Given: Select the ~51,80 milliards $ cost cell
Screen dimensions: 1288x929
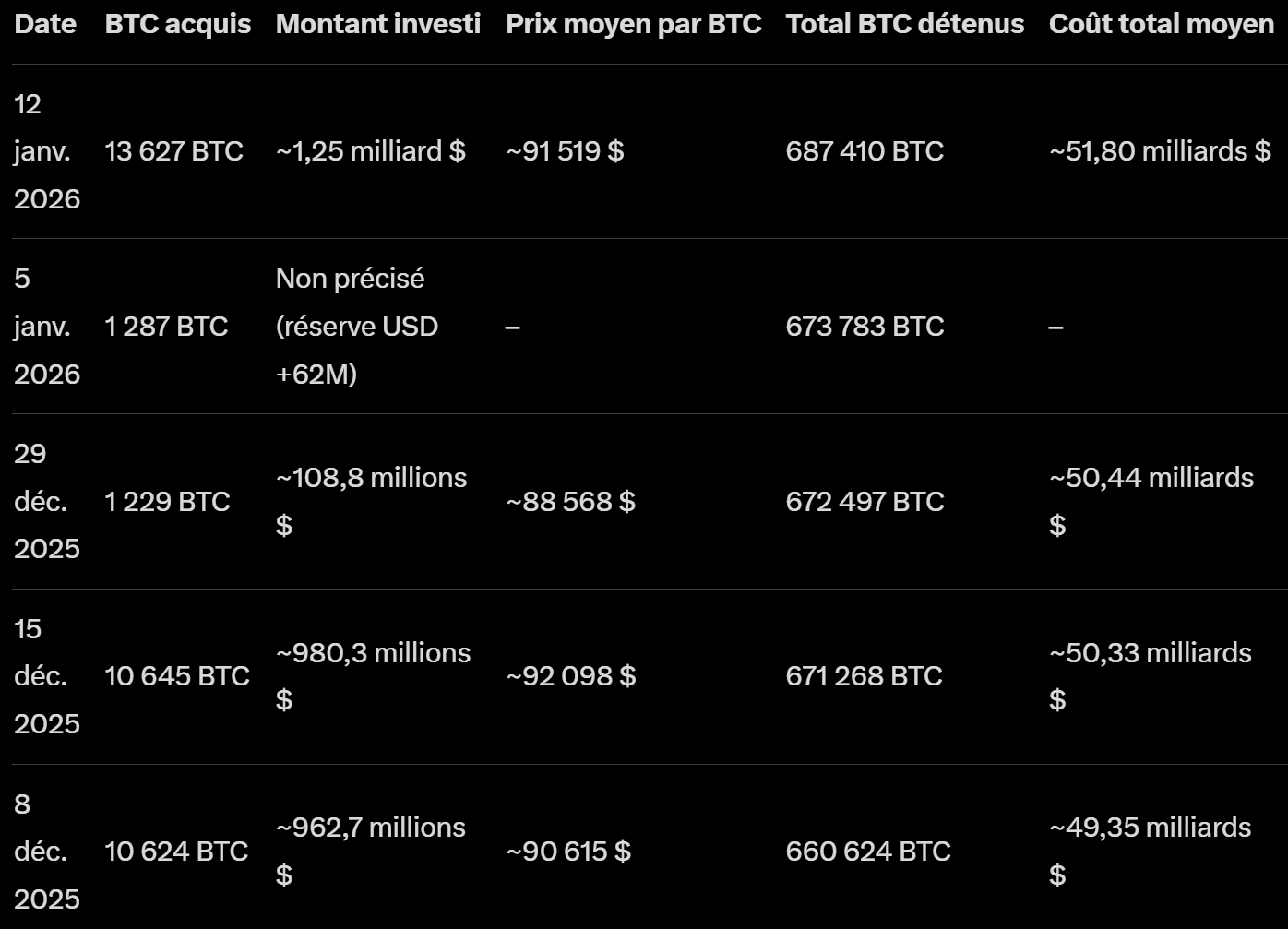Looking at the screenshot, I should pyautogui.click(x=1160, y=151).
